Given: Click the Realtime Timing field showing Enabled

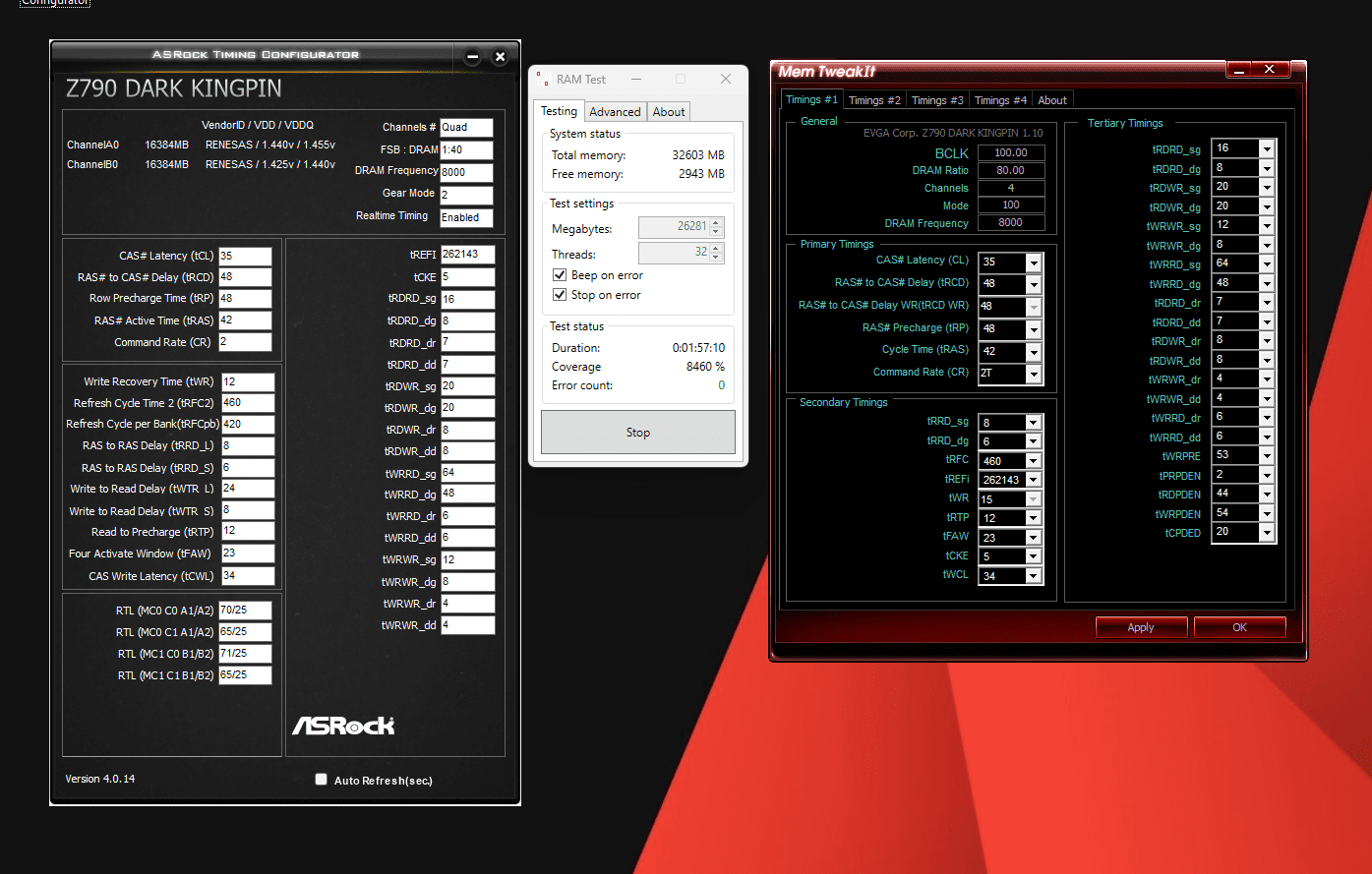Looking at the screenshot, I should tap(466, 217).
